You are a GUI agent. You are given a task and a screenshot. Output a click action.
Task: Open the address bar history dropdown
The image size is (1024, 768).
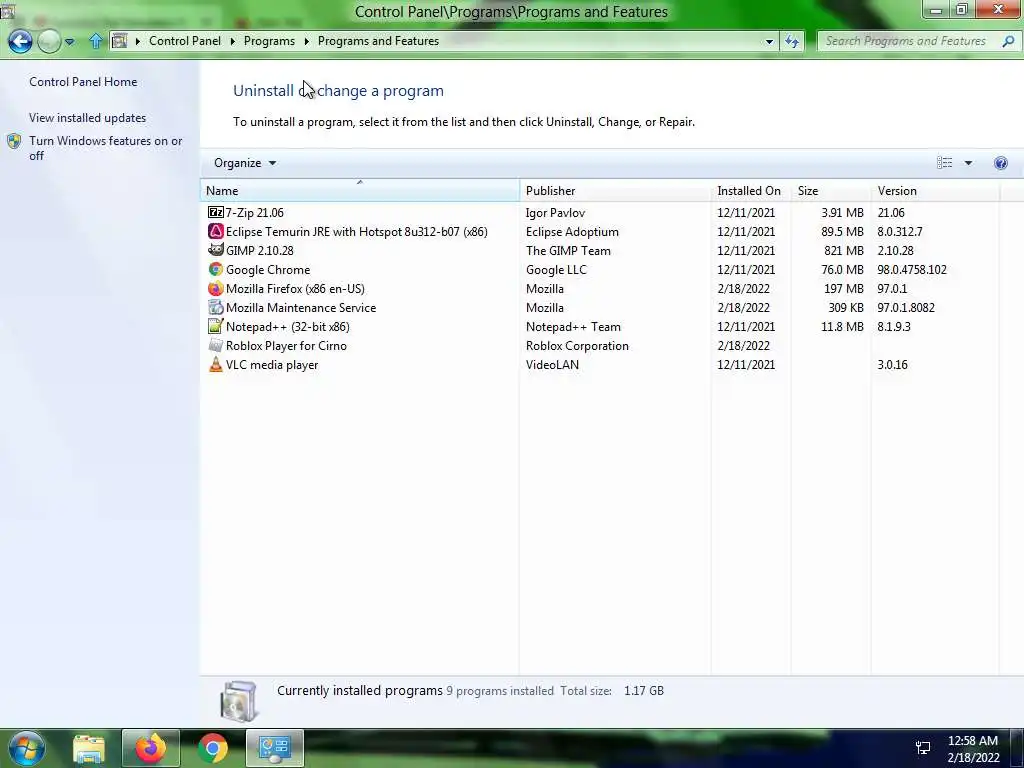[x=769, y=42]
